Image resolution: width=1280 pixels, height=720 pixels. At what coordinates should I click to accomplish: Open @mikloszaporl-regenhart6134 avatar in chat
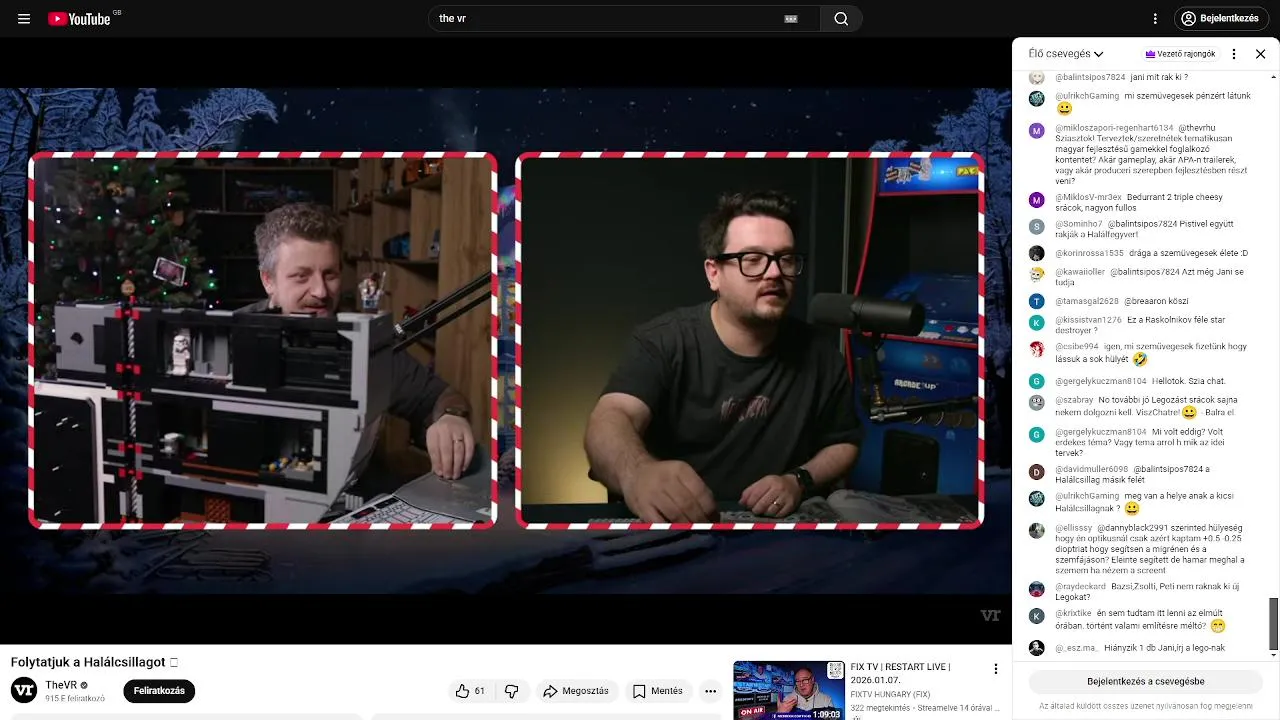coord(1037,130)
